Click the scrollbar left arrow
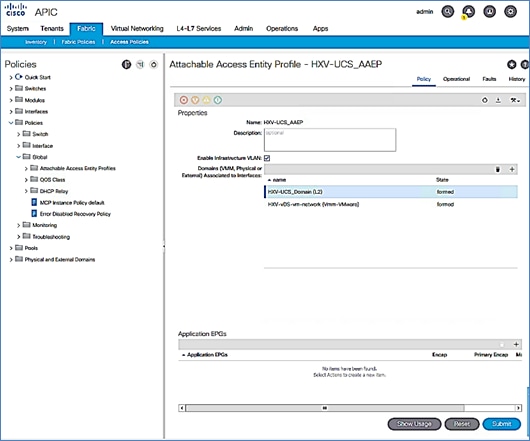Screen dimensions: 530x441 coord(182,408)
